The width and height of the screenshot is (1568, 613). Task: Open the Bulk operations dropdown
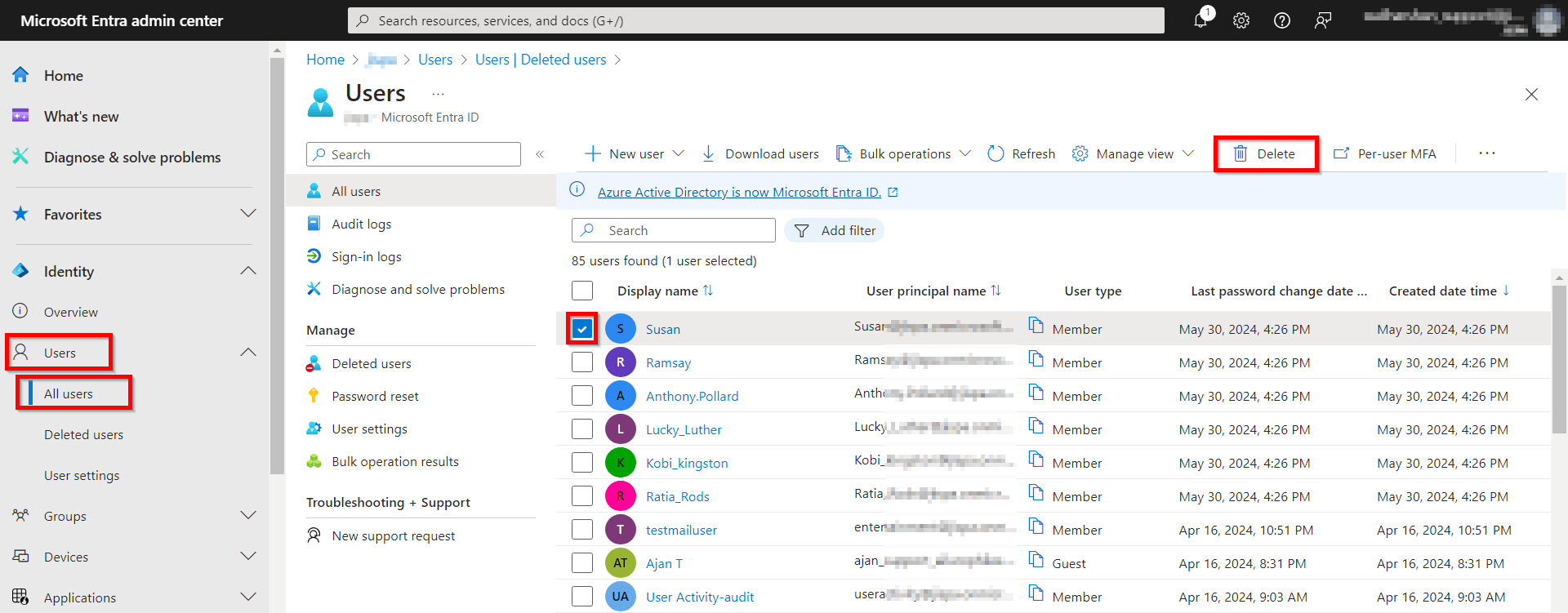[x=903, y=153]
